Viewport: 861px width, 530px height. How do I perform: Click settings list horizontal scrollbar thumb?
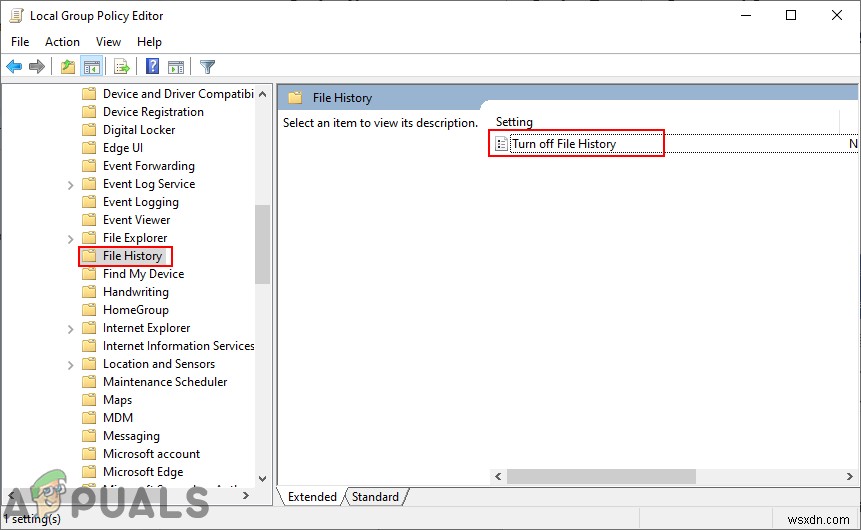601,477
